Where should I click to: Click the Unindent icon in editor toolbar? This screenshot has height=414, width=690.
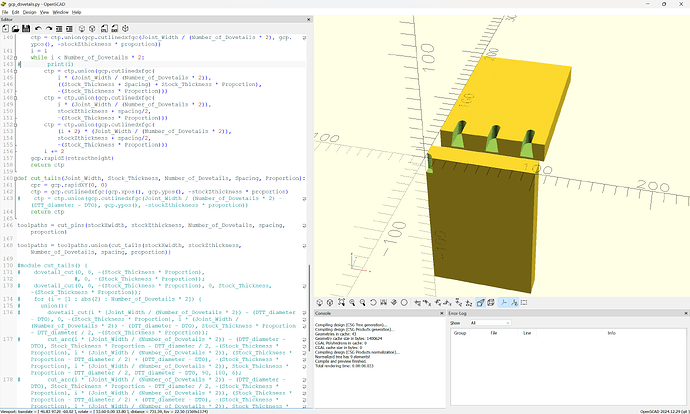pos(59,29)
